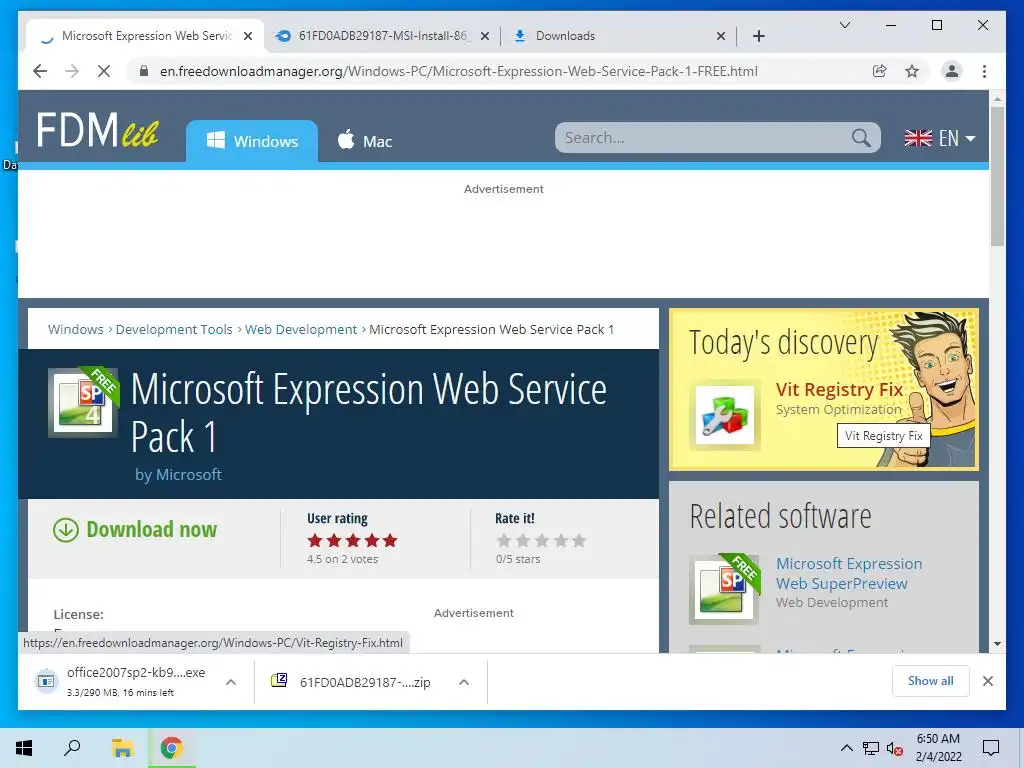
Task: Open the EN language dropdown
Action: pos(940,138)
